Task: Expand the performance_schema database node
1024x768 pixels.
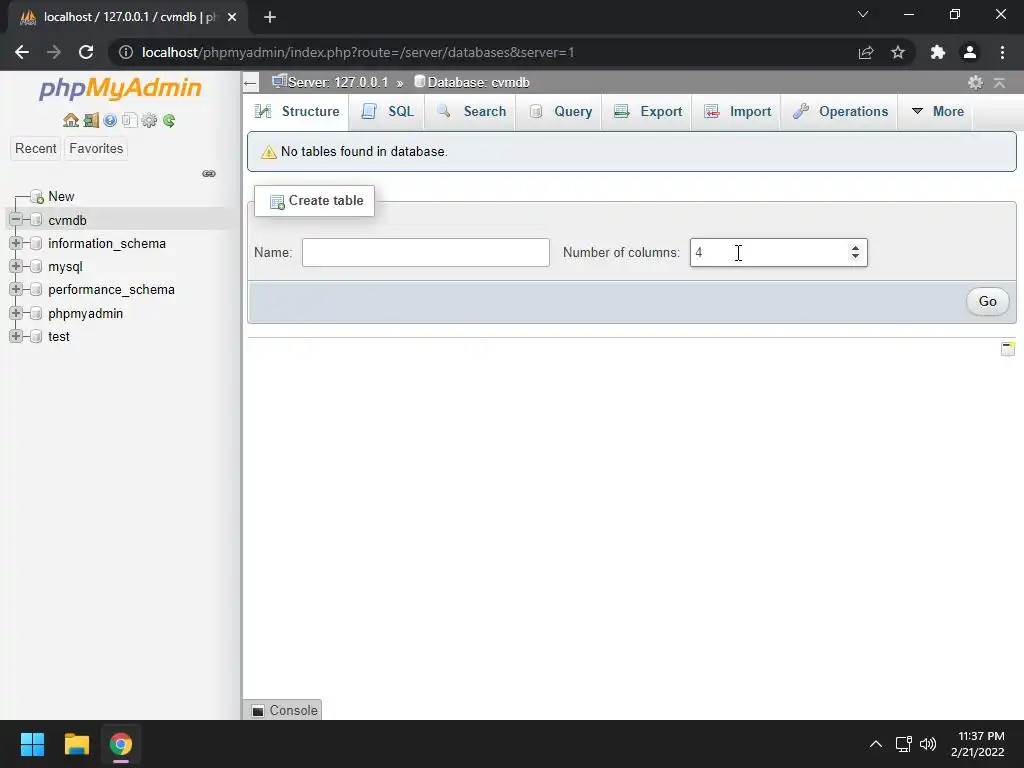Action: coord(16,289)
